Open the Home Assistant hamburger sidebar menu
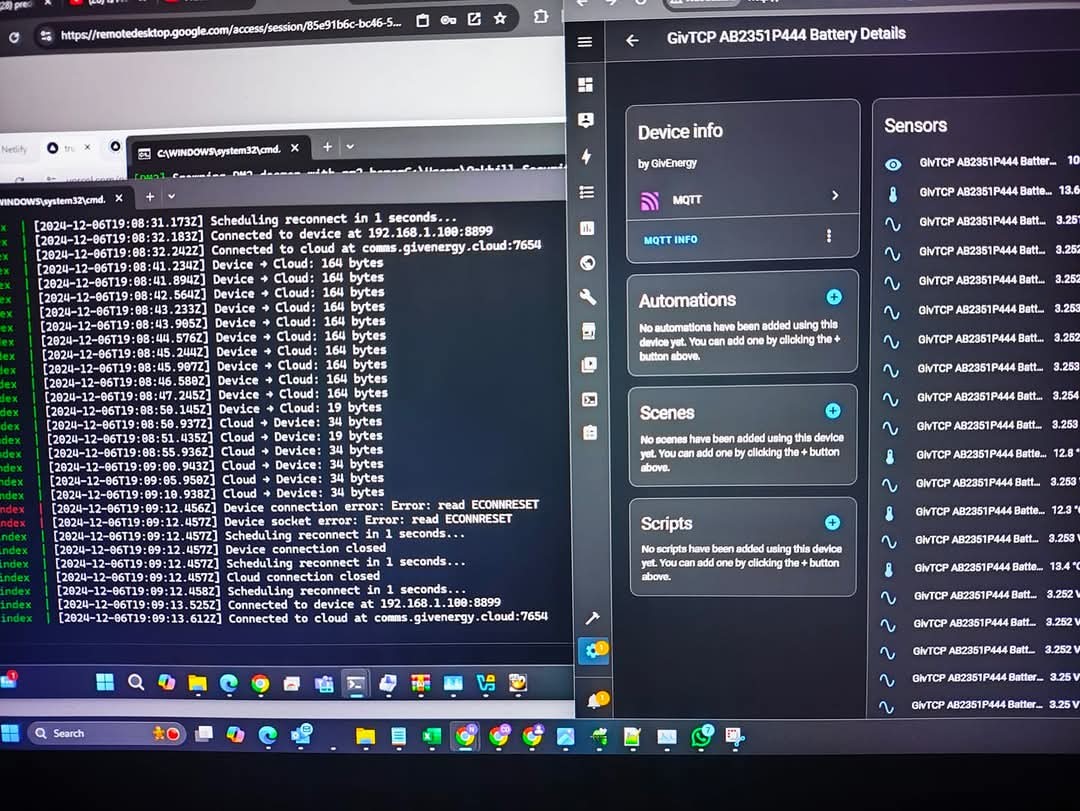 tap(585, 42)
